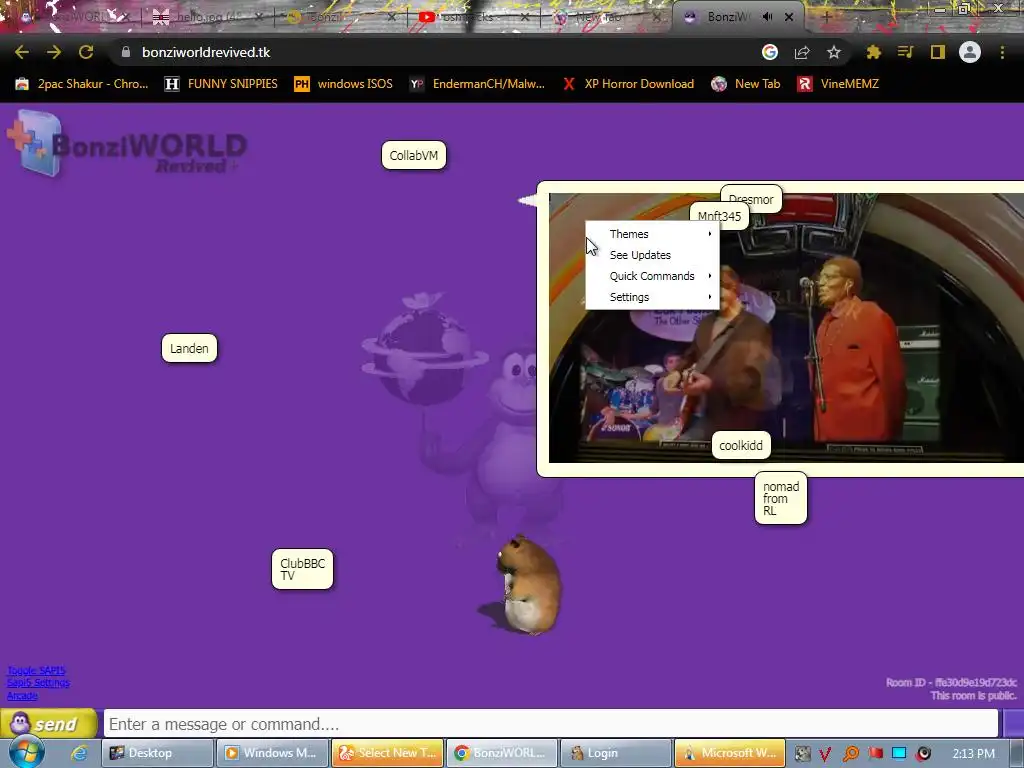Click the blue monitor tray icon
This screenshot has height=768, width=1024.
coord(899,754)
